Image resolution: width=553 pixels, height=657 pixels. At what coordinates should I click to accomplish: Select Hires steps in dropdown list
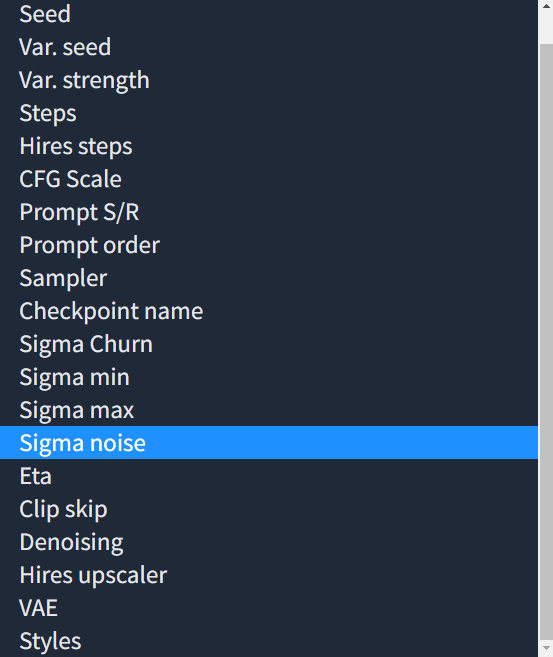pos(269,146)
